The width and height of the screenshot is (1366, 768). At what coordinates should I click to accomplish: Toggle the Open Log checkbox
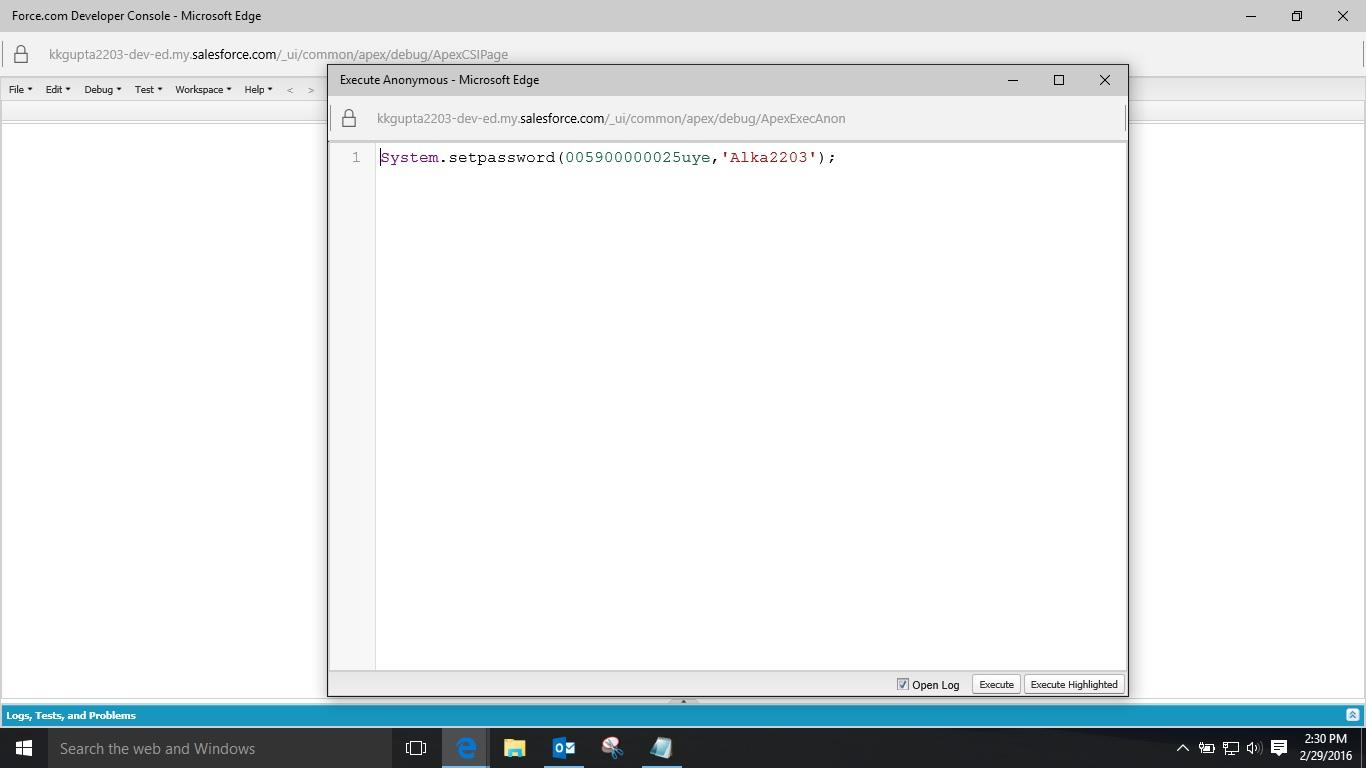(902, 684)
